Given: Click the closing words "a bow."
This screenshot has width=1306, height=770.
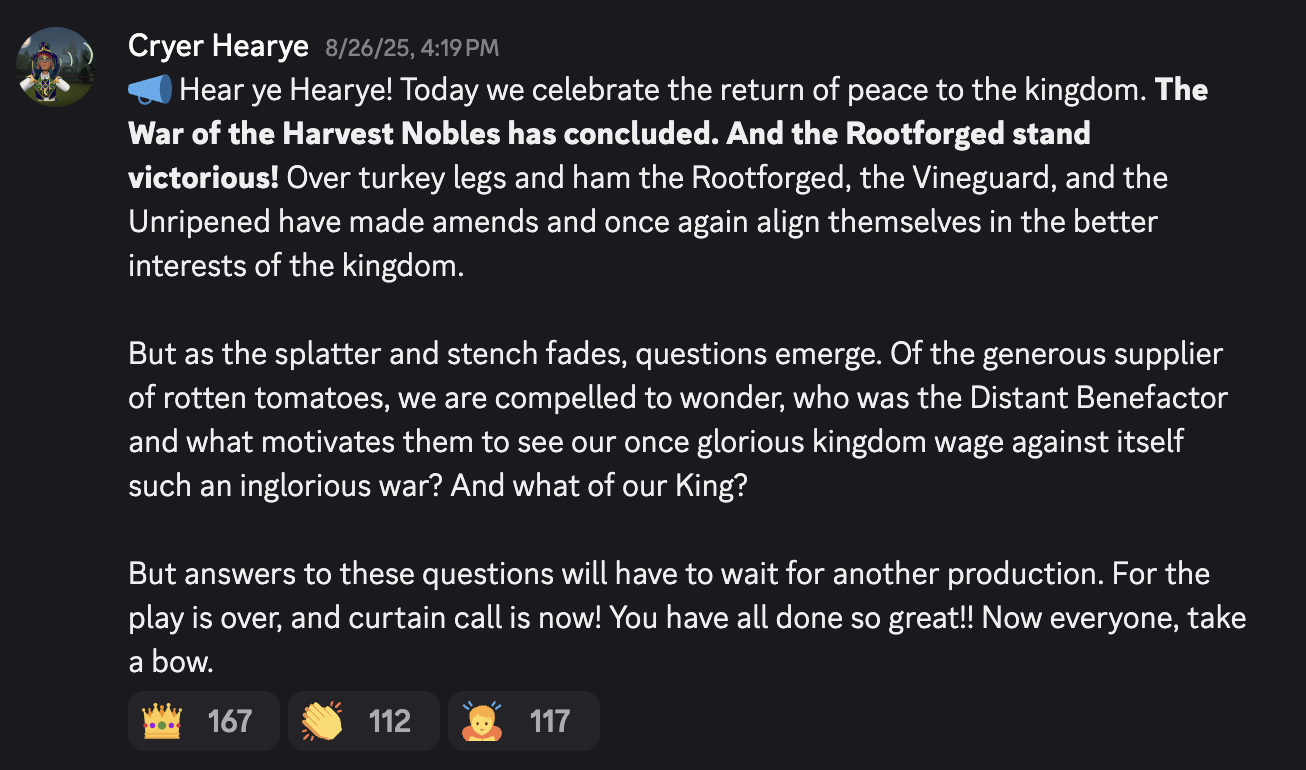Looking at the screenshot, I should click(x=171, y=662).
